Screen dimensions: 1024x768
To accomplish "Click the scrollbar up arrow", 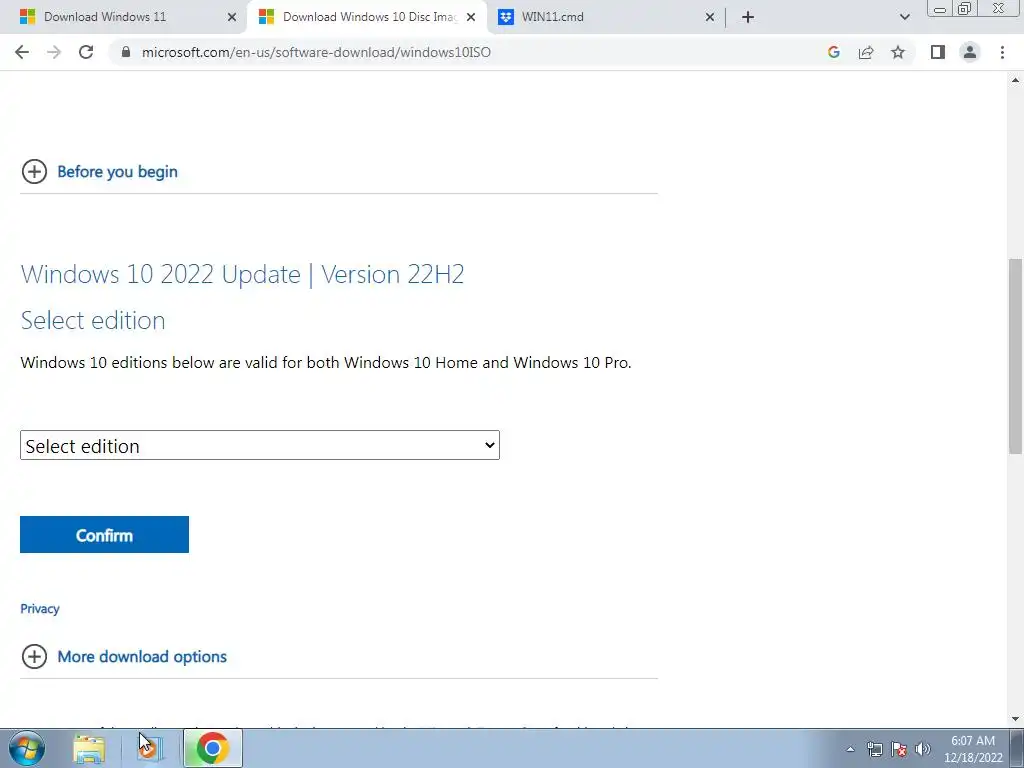I will coord(1016,80).
